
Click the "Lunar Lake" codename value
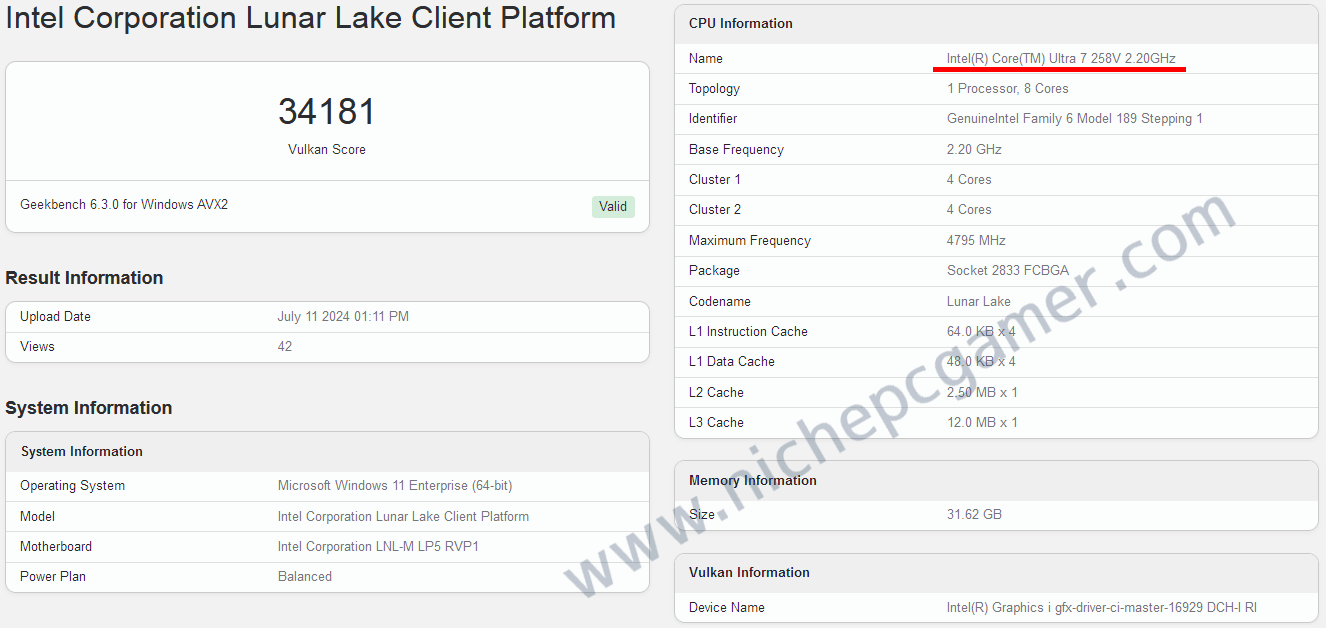[979, 302]
